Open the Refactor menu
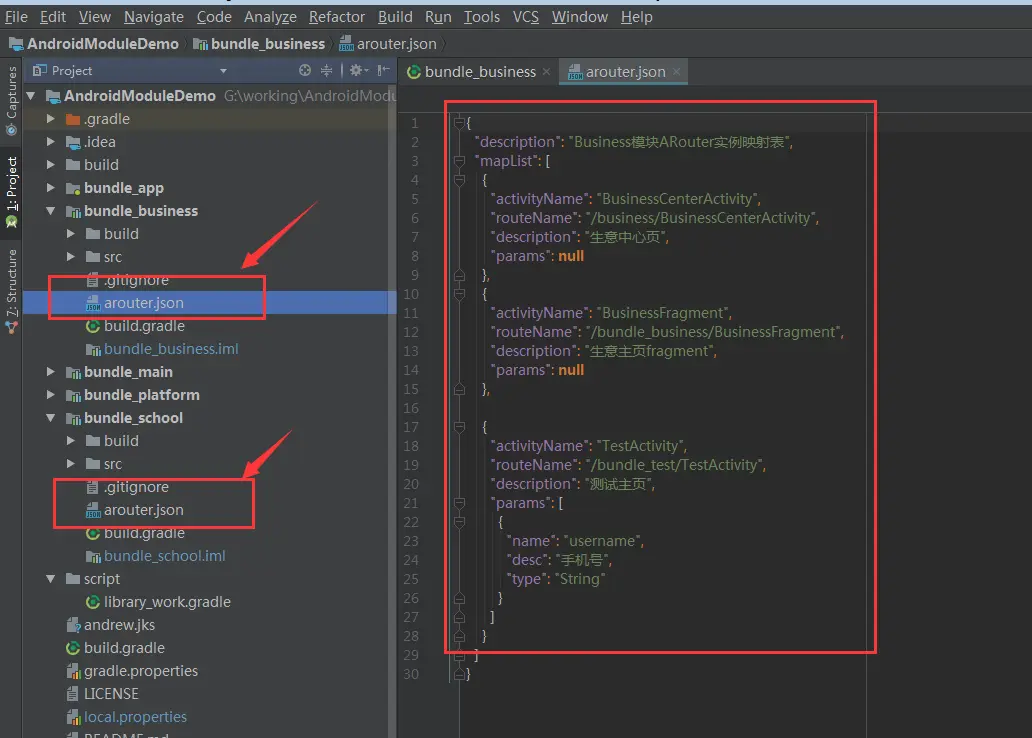 (336, 16)
